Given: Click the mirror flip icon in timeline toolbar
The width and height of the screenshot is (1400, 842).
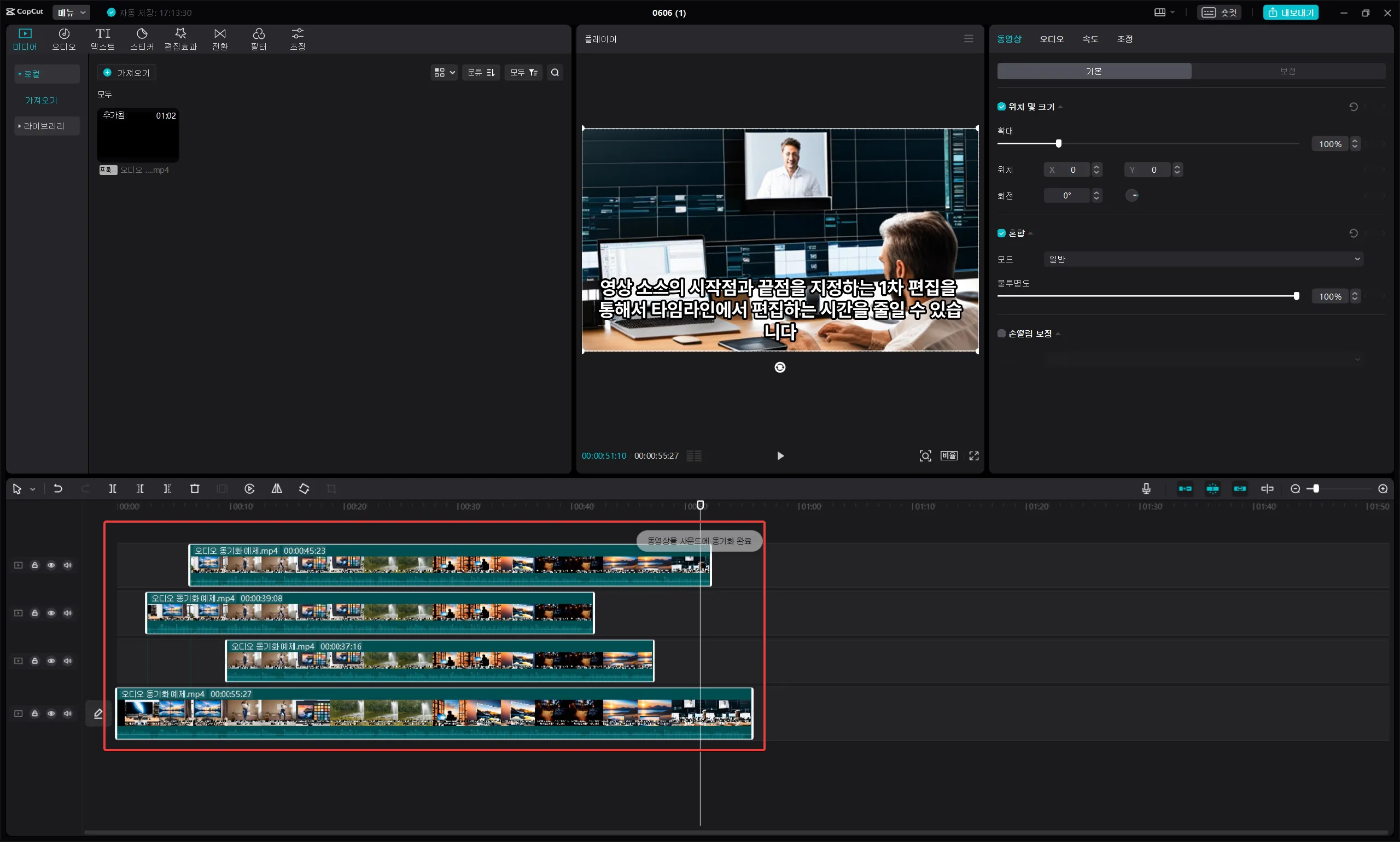Looking at the screenshot, I should [276, 488].
